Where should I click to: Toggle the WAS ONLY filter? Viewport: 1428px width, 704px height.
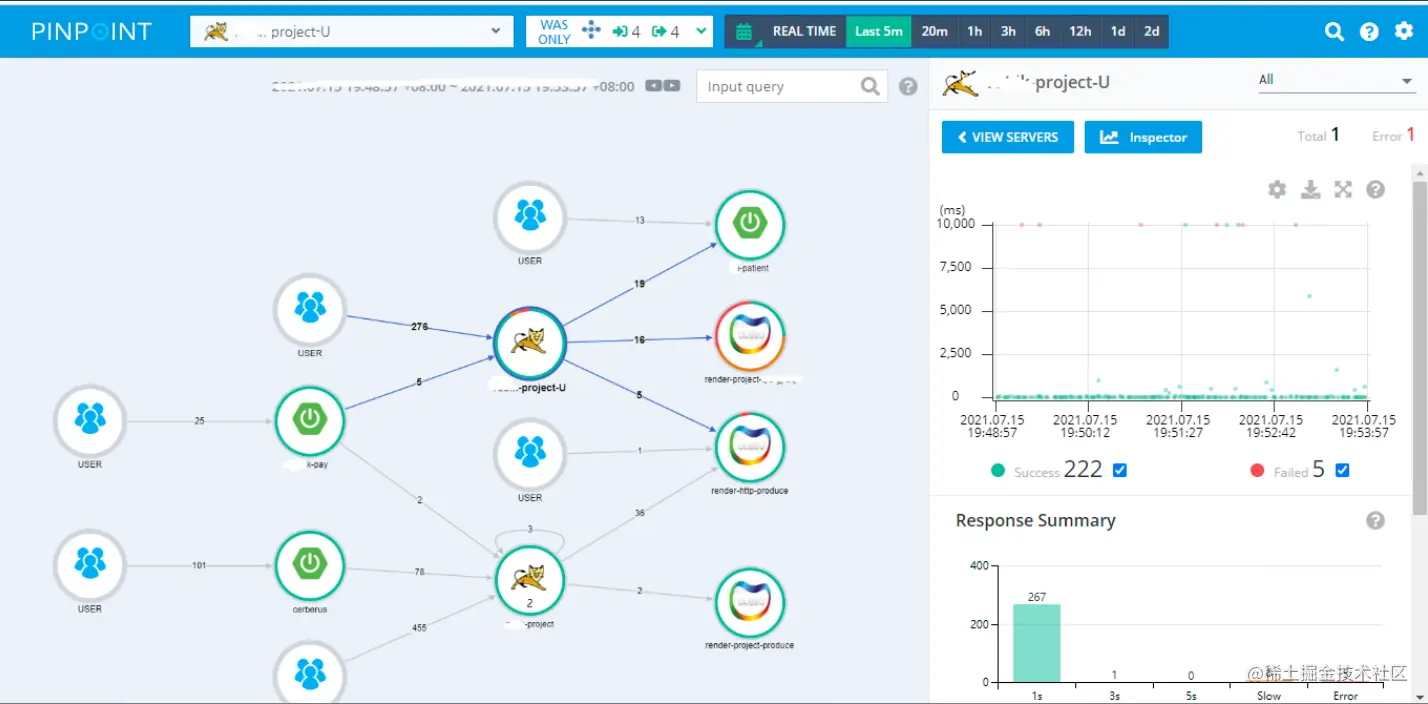click(x=554, y=31)
